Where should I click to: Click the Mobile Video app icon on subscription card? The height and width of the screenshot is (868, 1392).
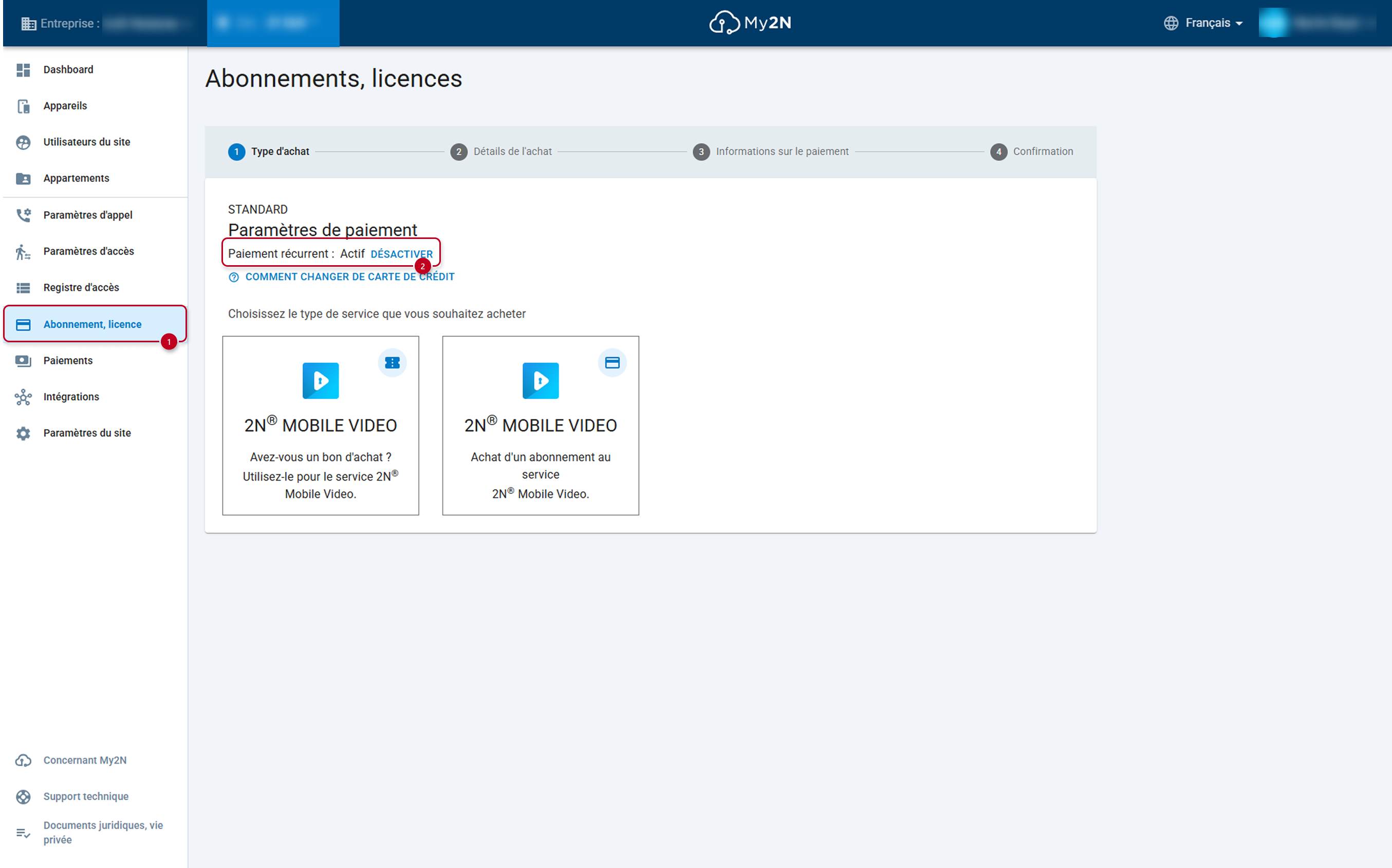[x=540, y=381]
